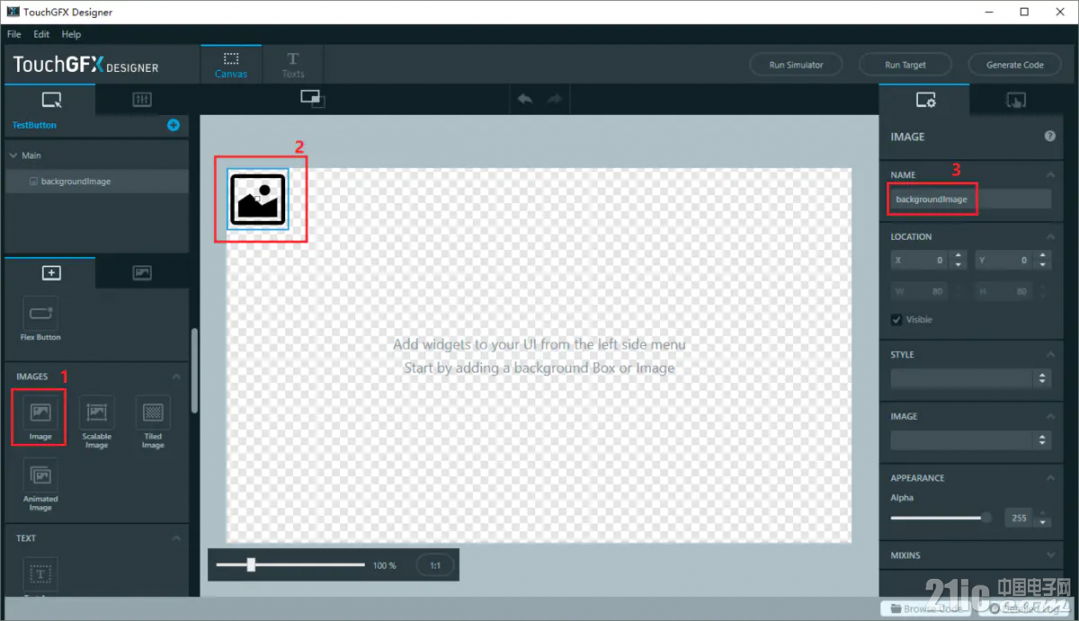Reset zoom with the 1:1 button
Screen dimensions: 1079x621
[435, 565]
